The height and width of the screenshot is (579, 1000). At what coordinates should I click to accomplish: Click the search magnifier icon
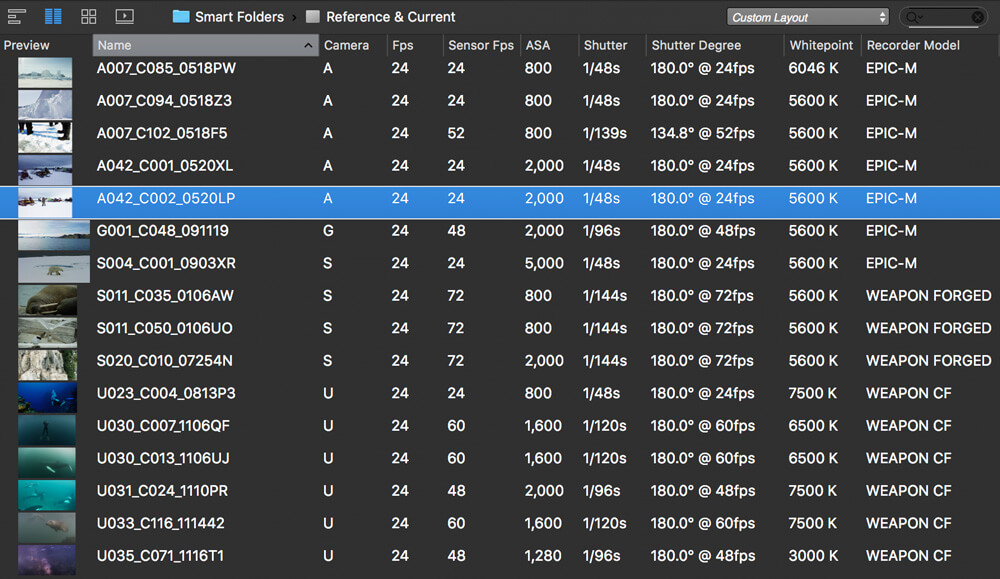[x=914, y=17]
